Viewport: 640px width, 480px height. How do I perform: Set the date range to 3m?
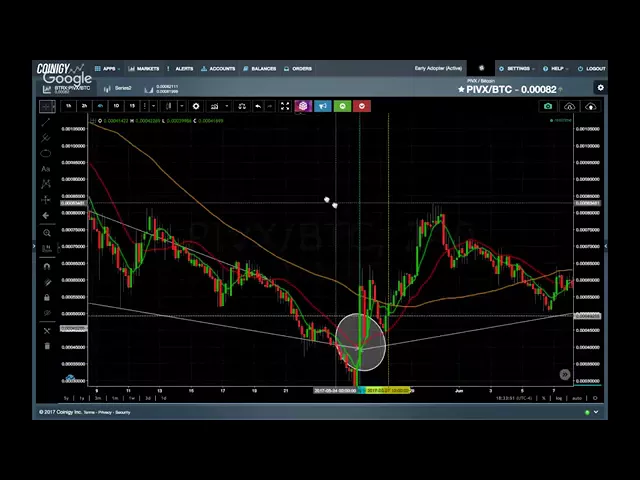point(98,398)
